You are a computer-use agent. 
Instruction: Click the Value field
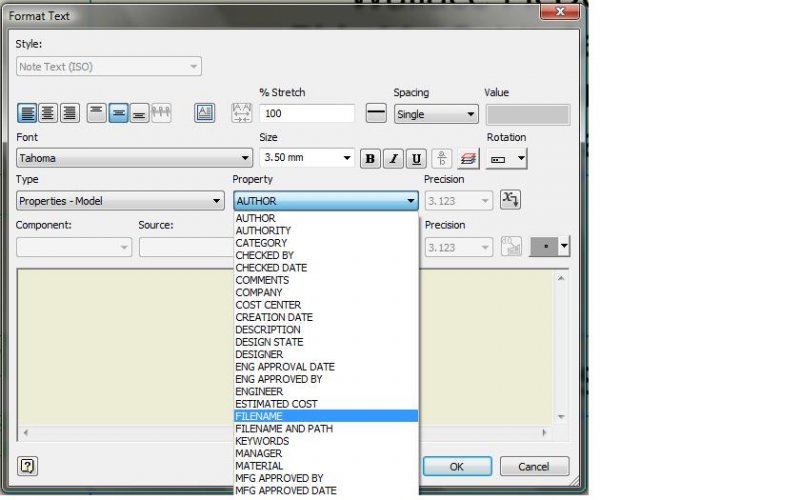[528, 115]
